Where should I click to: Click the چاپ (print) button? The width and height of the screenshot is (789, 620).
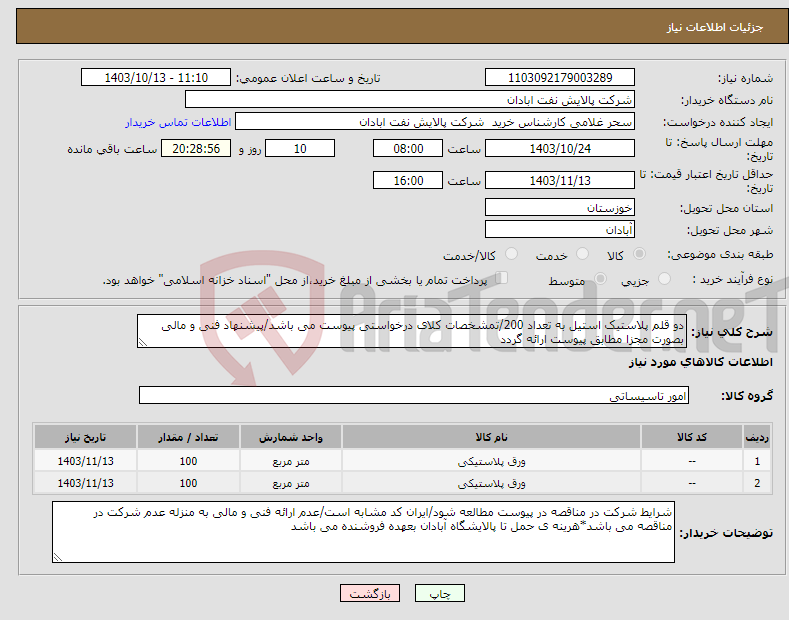click(x=440, y=593)
